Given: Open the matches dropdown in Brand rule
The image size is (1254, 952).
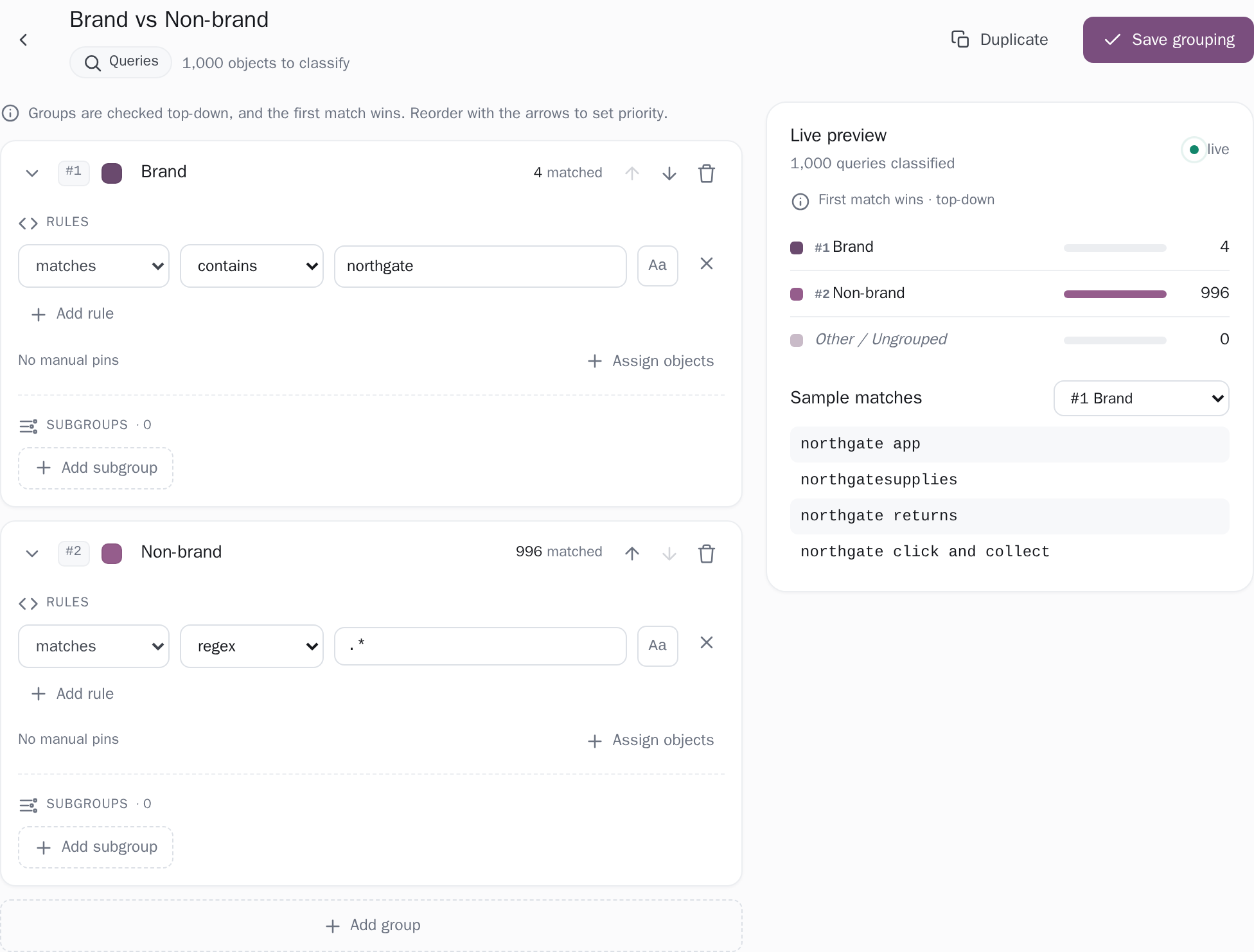Looking at the screenshot, I should [94, 266].
